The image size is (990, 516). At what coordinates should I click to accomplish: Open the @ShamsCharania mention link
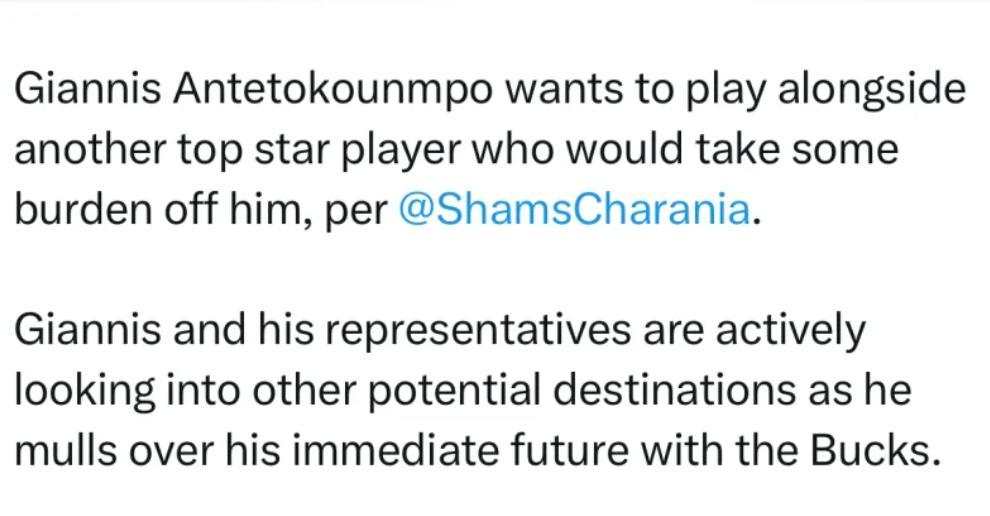point(573,209)
